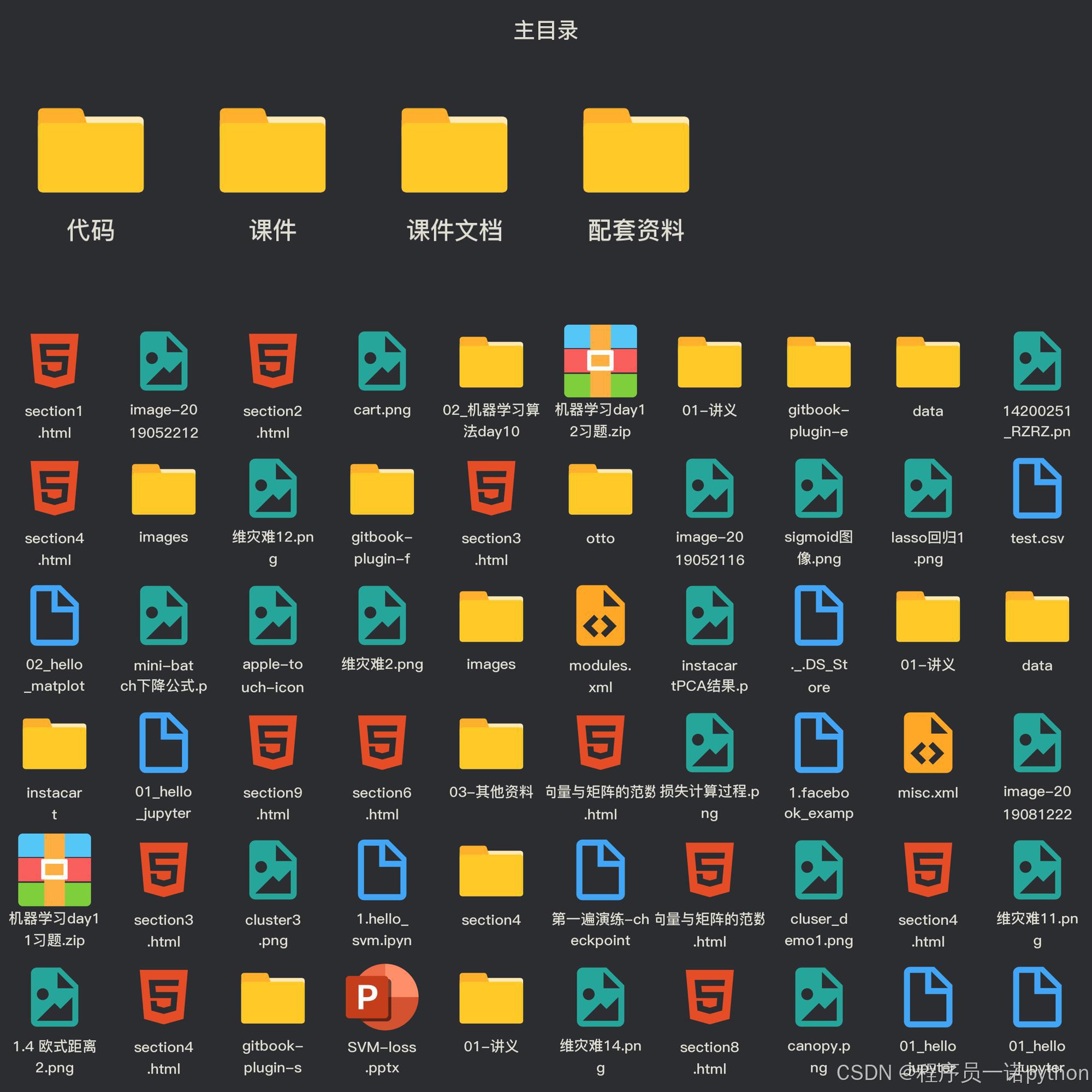
Task: Open the 配套资料 folder
Action: point(636,151)
